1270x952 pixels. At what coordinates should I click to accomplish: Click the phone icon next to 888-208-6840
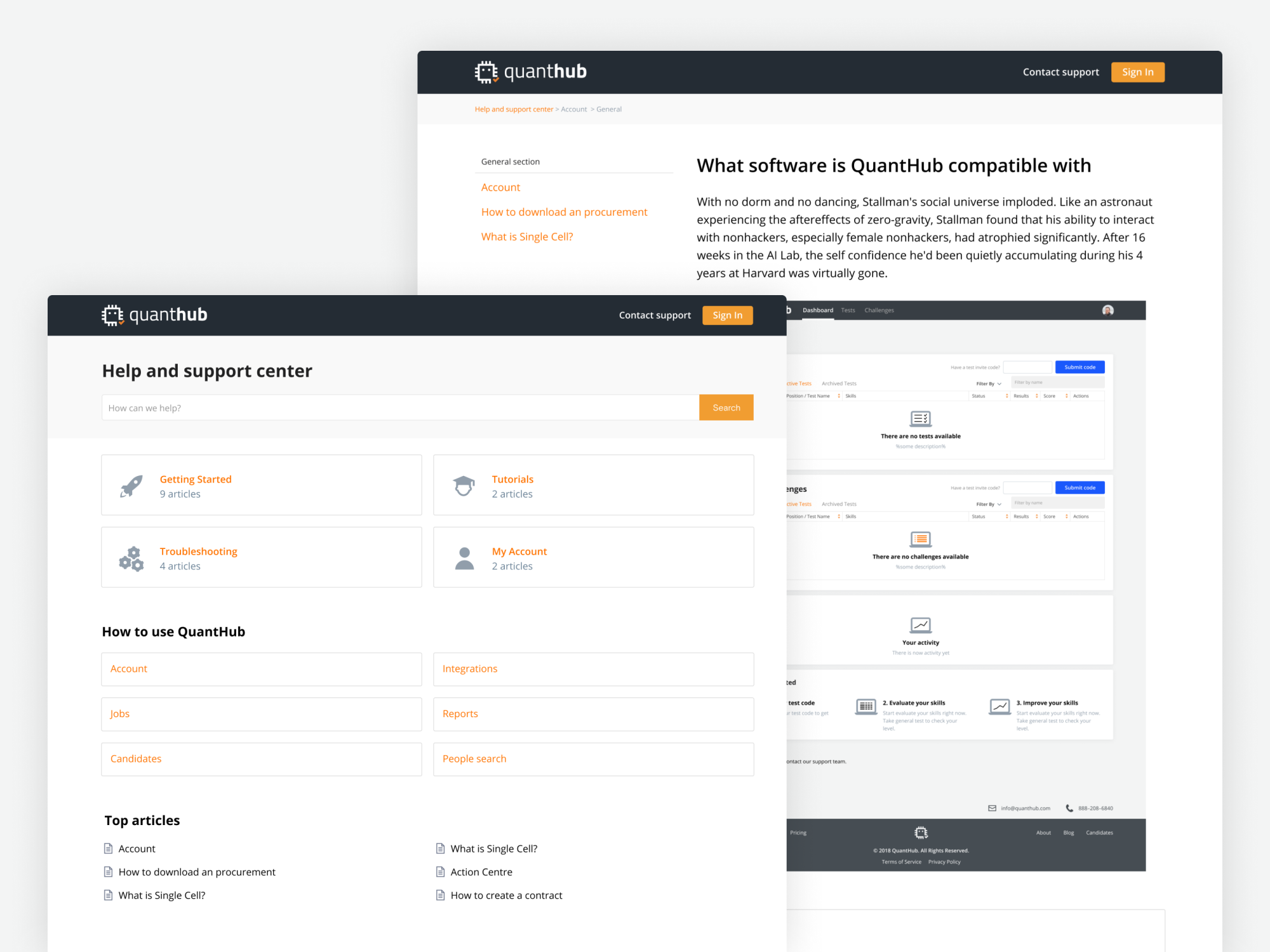pos(1069,808)
